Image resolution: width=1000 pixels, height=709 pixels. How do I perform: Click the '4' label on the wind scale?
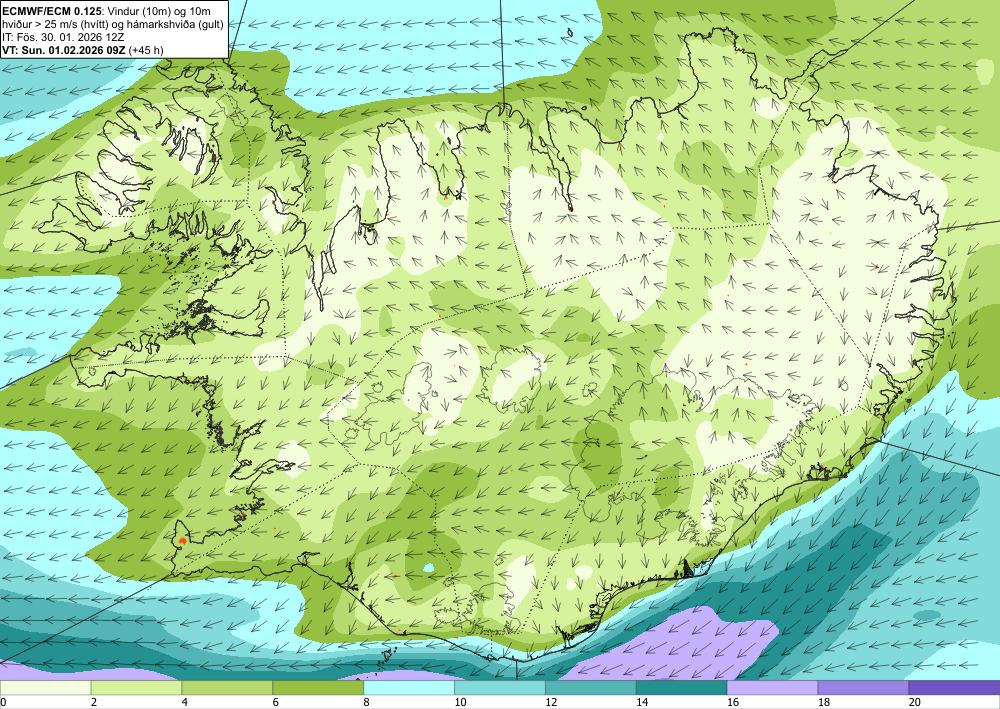click(x=185, y=703)
